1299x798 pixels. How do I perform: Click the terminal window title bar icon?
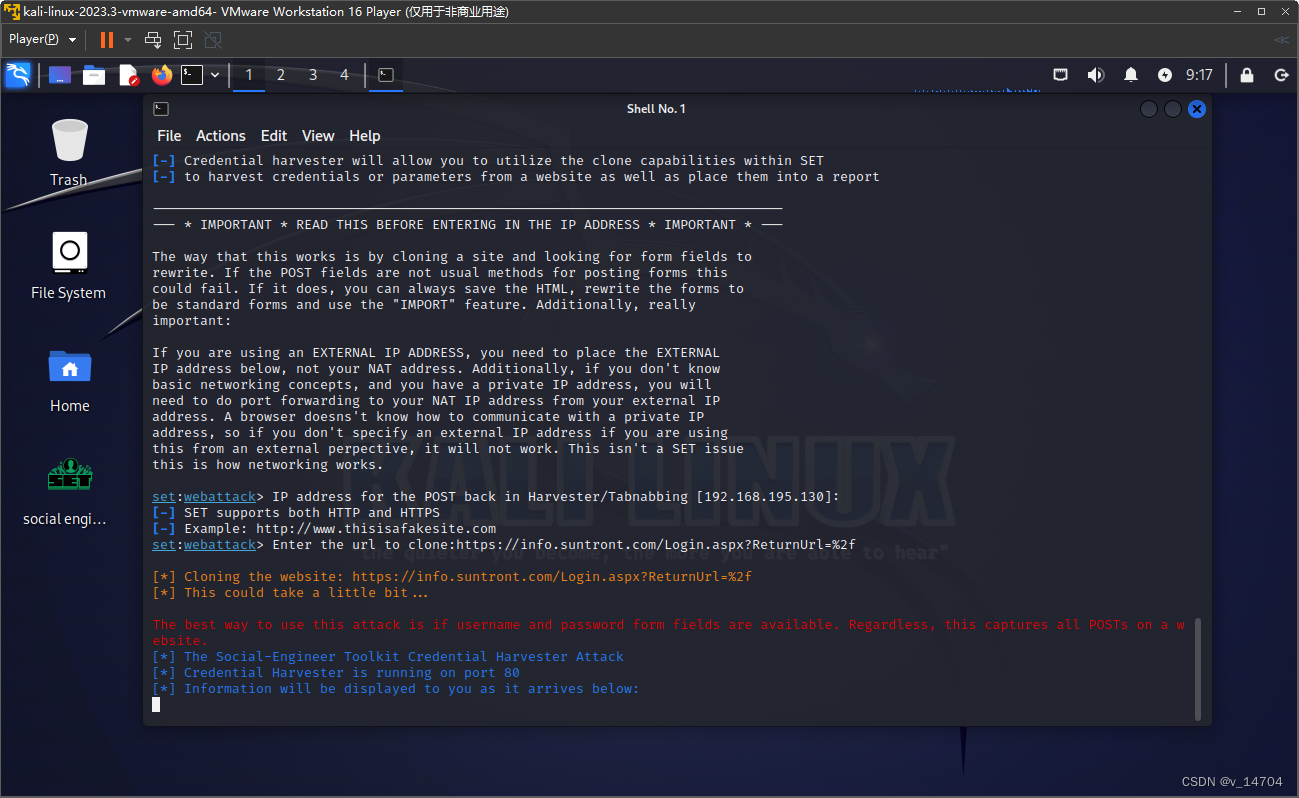click(x=161, y=109)
